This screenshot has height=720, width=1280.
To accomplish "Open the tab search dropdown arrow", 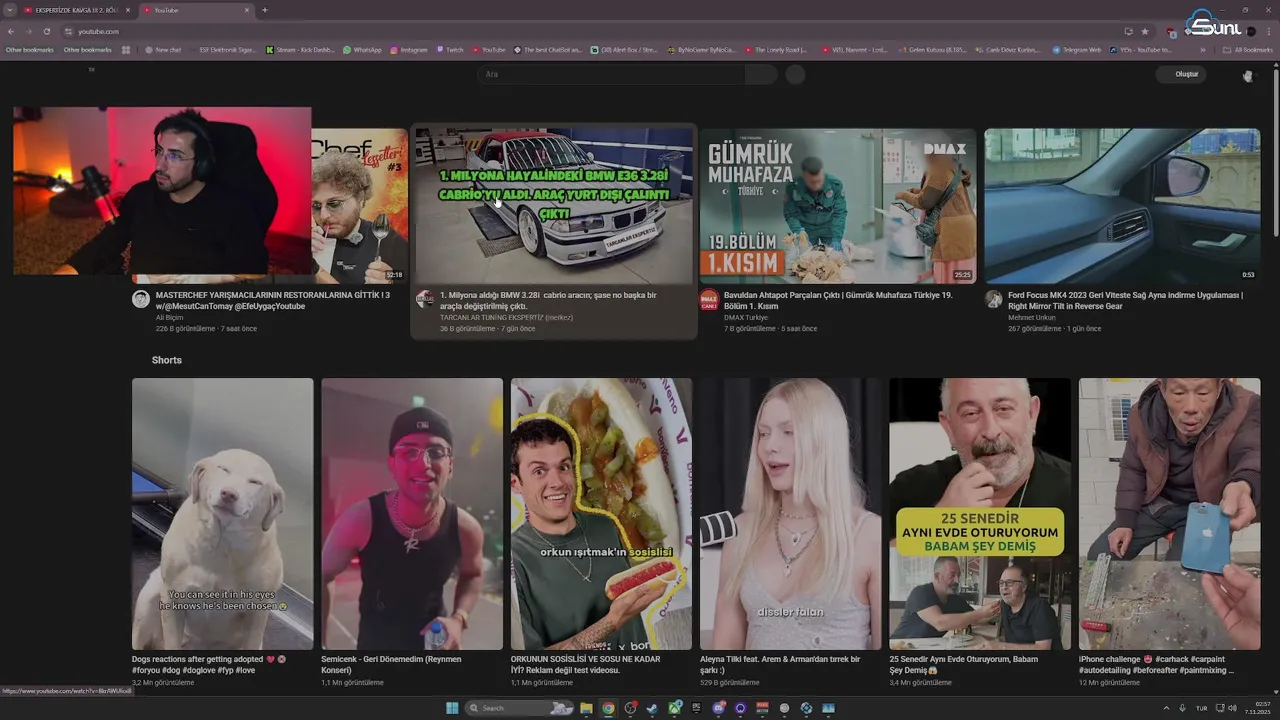I will pyautogui.click(x=10, y=10).
